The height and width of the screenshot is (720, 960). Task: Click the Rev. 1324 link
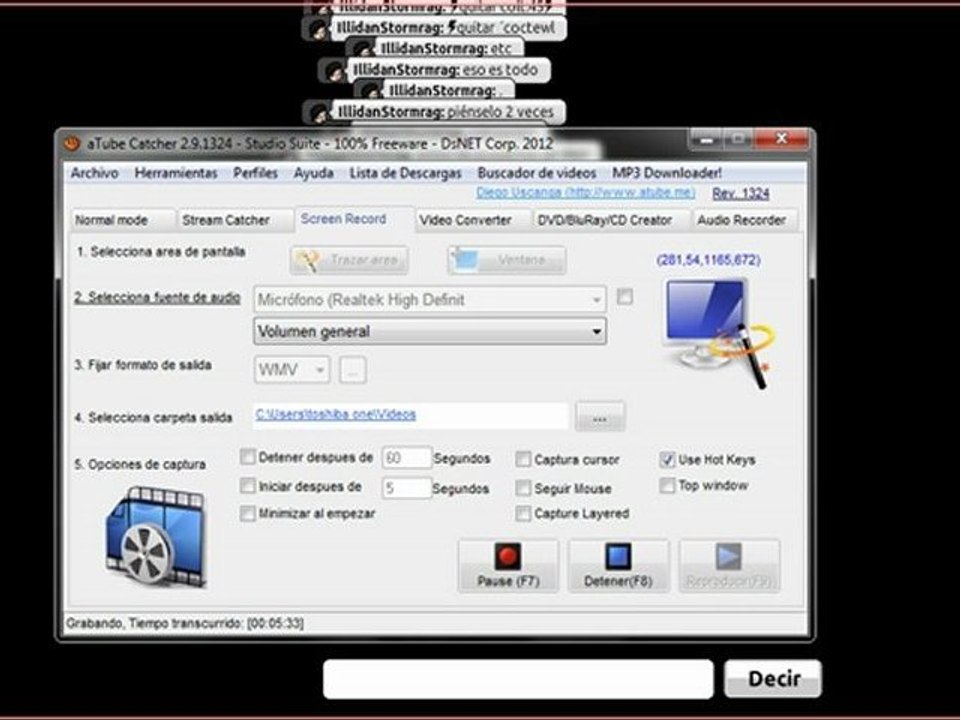coord(741,193)
